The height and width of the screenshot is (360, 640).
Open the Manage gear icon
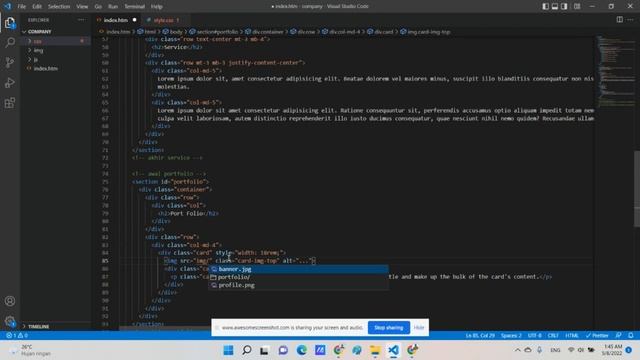tap(10, 321)
